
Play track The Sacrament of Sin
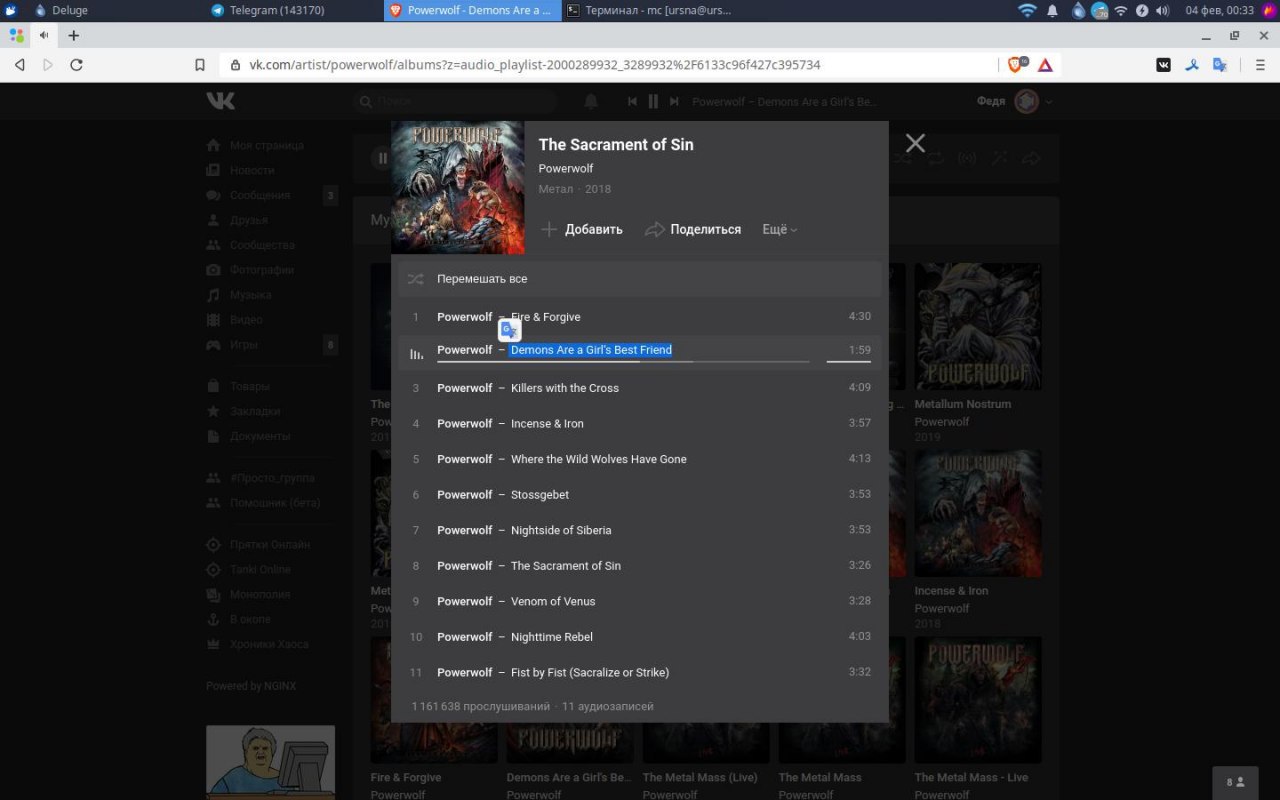(x=640, y=566)
